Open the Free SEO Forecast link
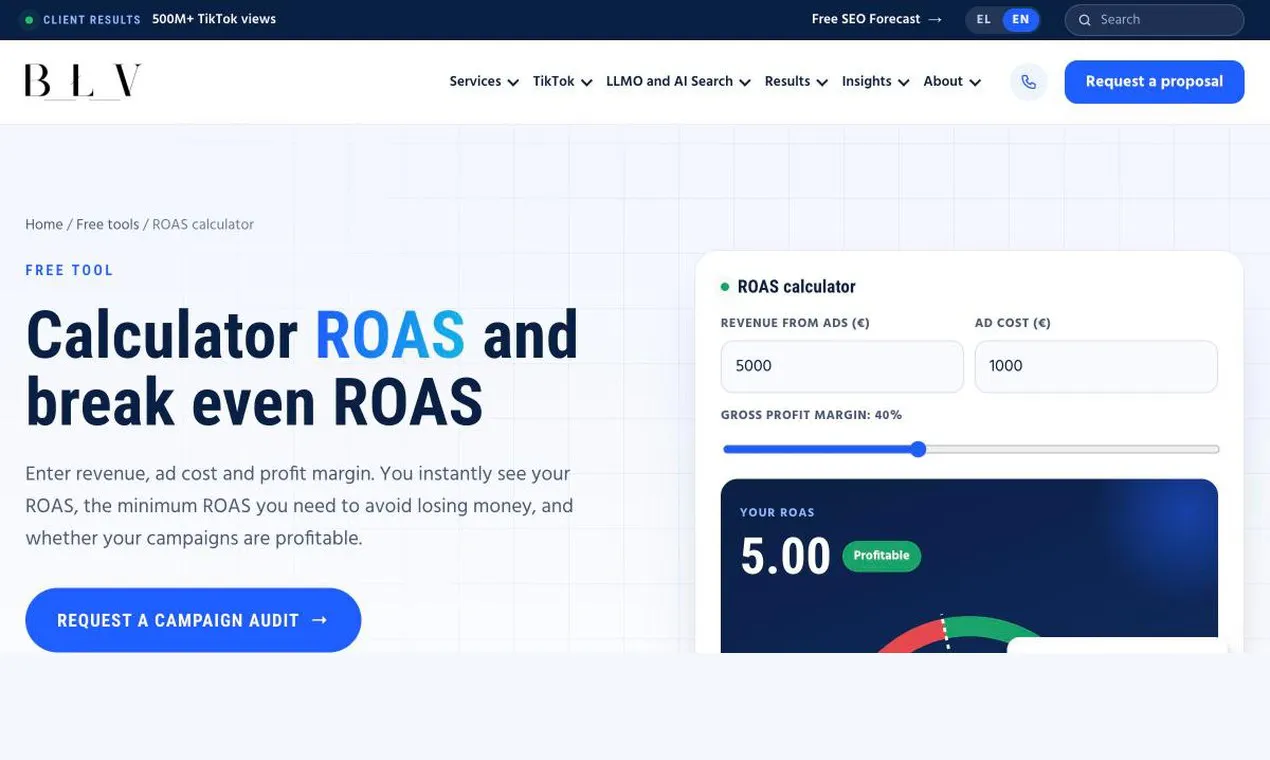The image size is (1270, 760). (x=877, y=19)
